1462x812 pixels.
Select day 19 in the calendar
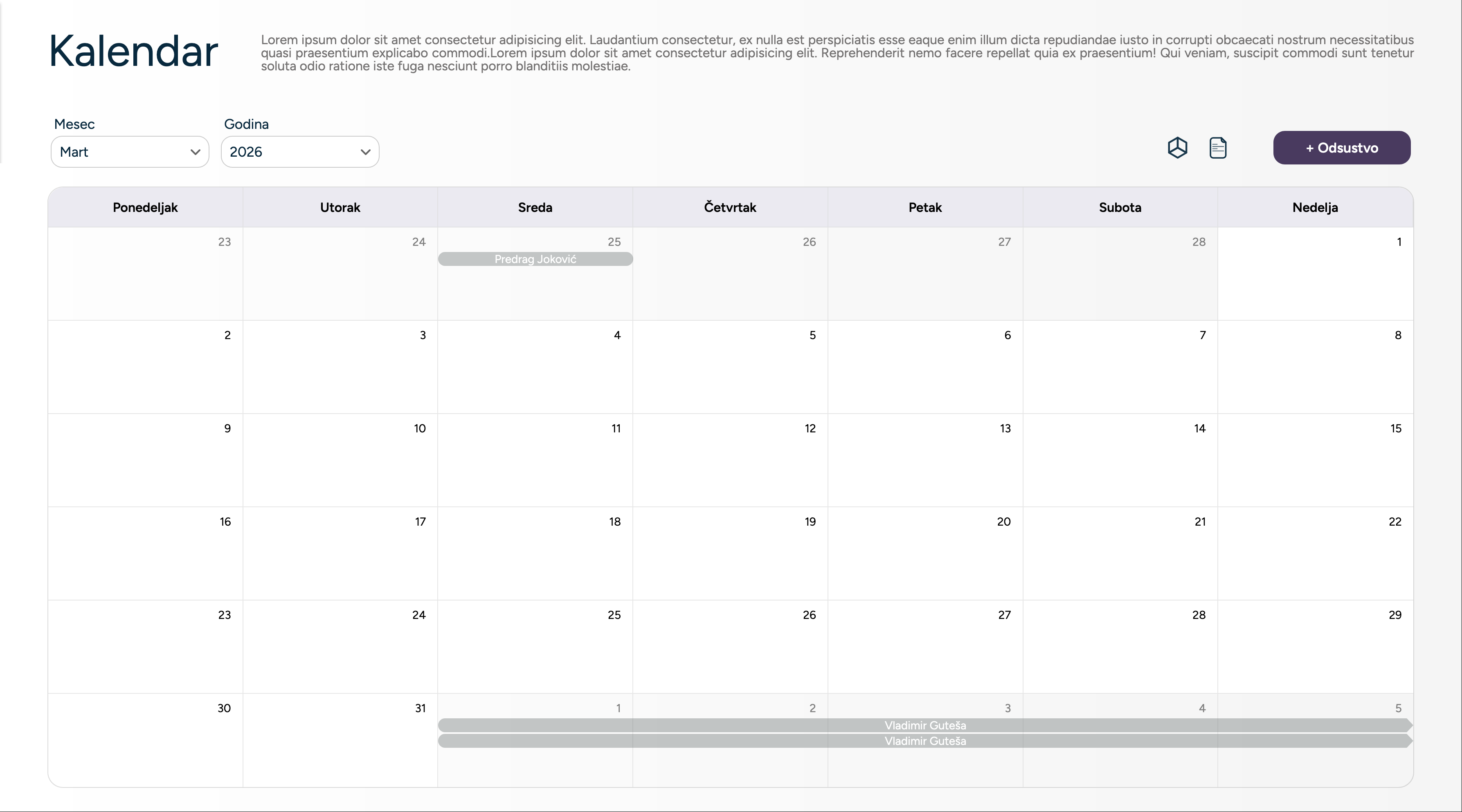pyautogui.click(x=730, y=553)
